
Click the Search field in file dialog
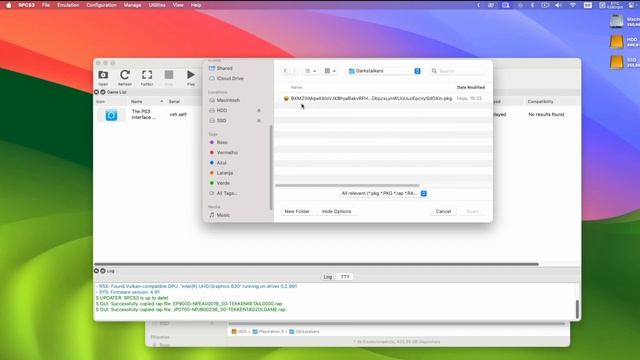point(458,71)
